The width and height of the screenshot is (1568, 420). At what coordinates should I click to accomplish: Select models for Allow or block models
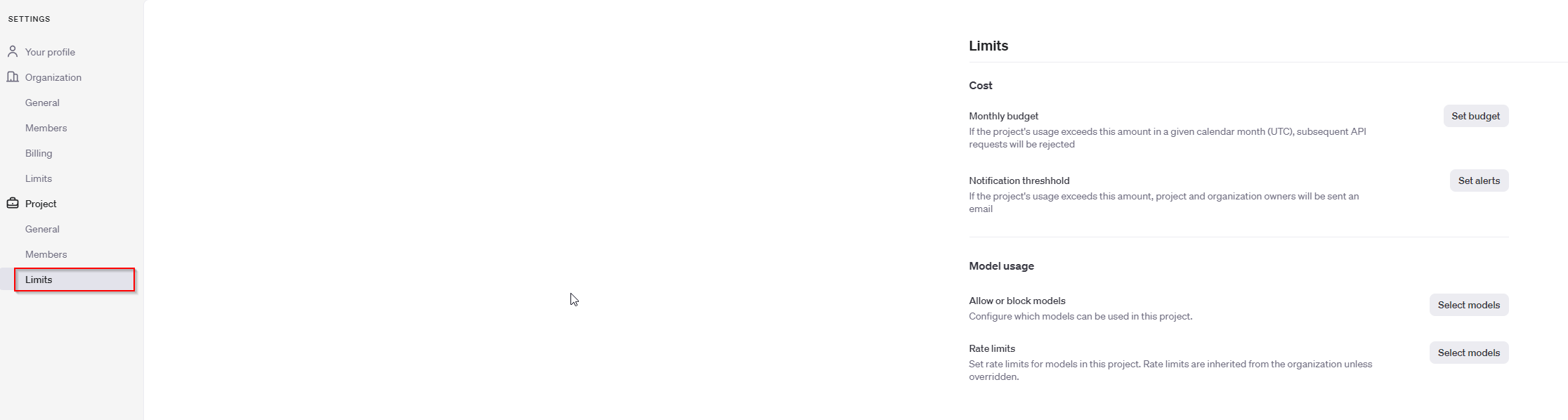pos(1469,305)
